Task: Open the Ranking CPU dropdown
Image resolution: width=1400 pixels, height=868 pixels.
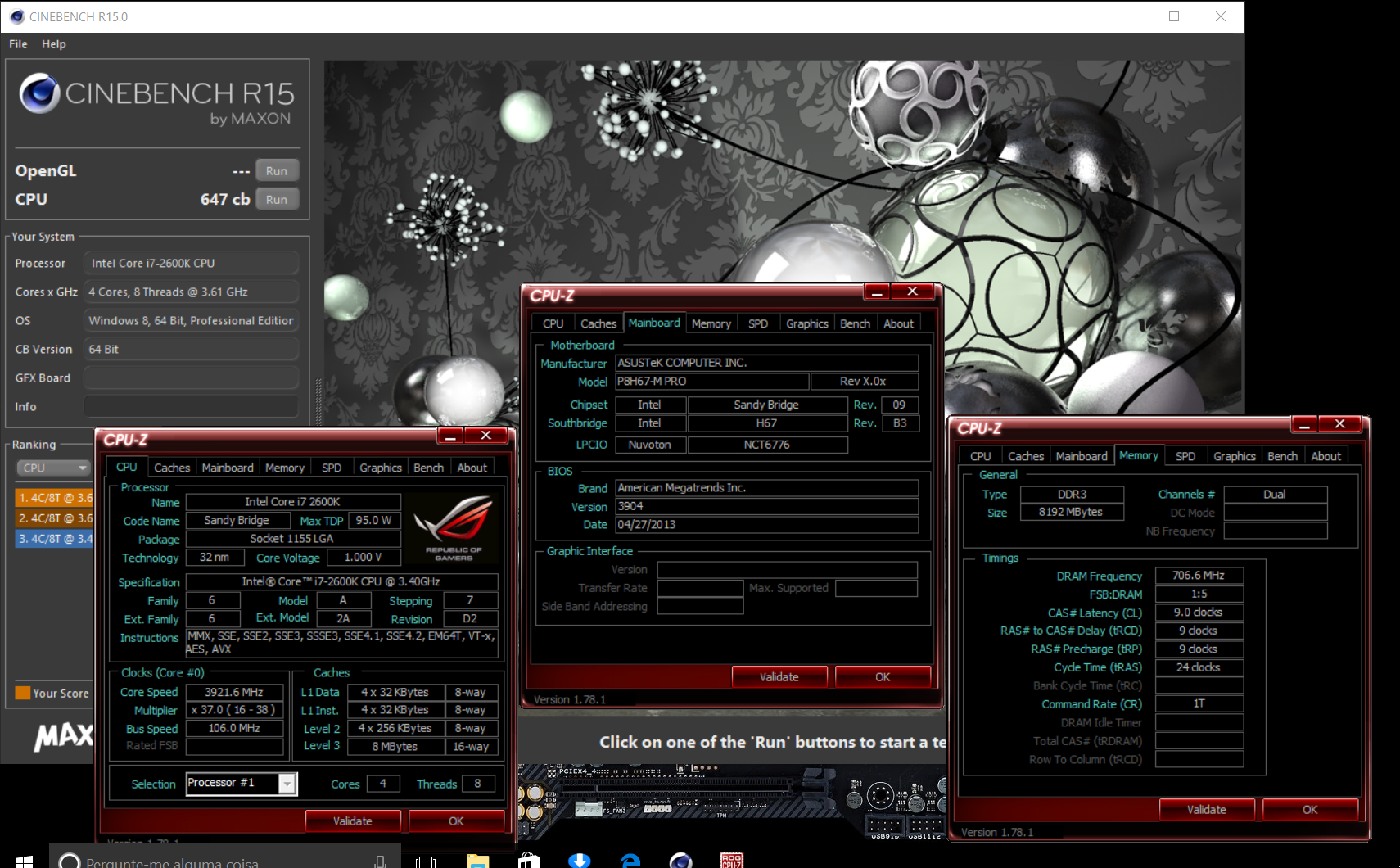Action: [x=52, y=468]
